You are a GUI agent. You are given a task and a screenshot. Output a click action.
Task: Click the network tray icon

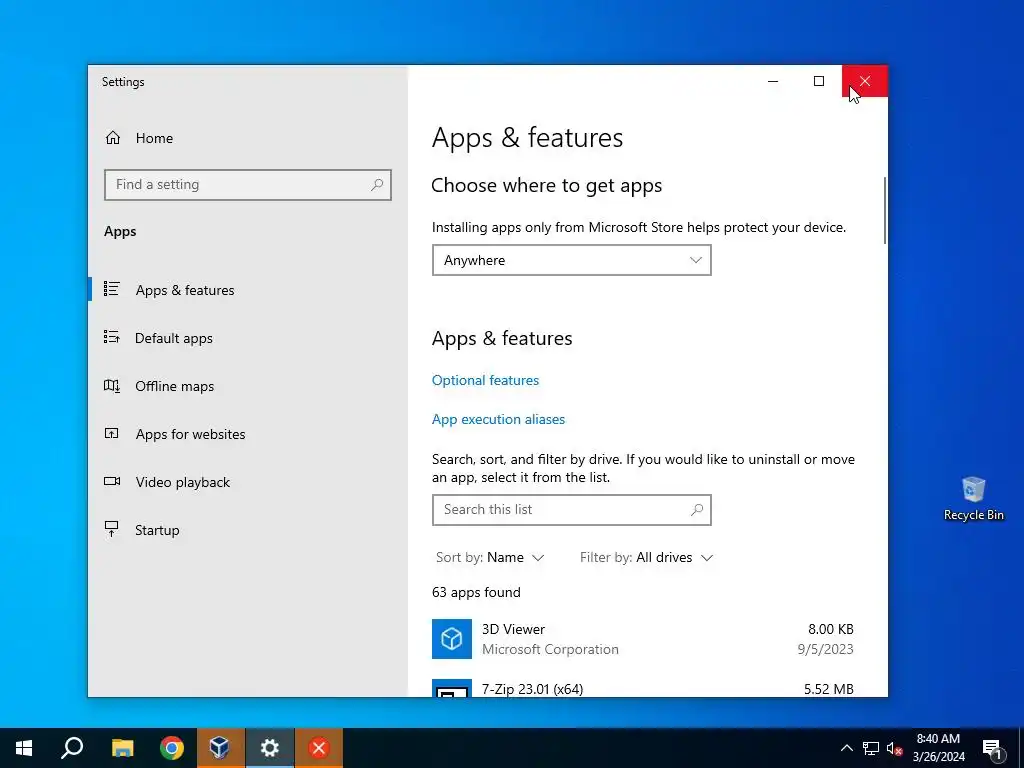click(x=871, y=748)
